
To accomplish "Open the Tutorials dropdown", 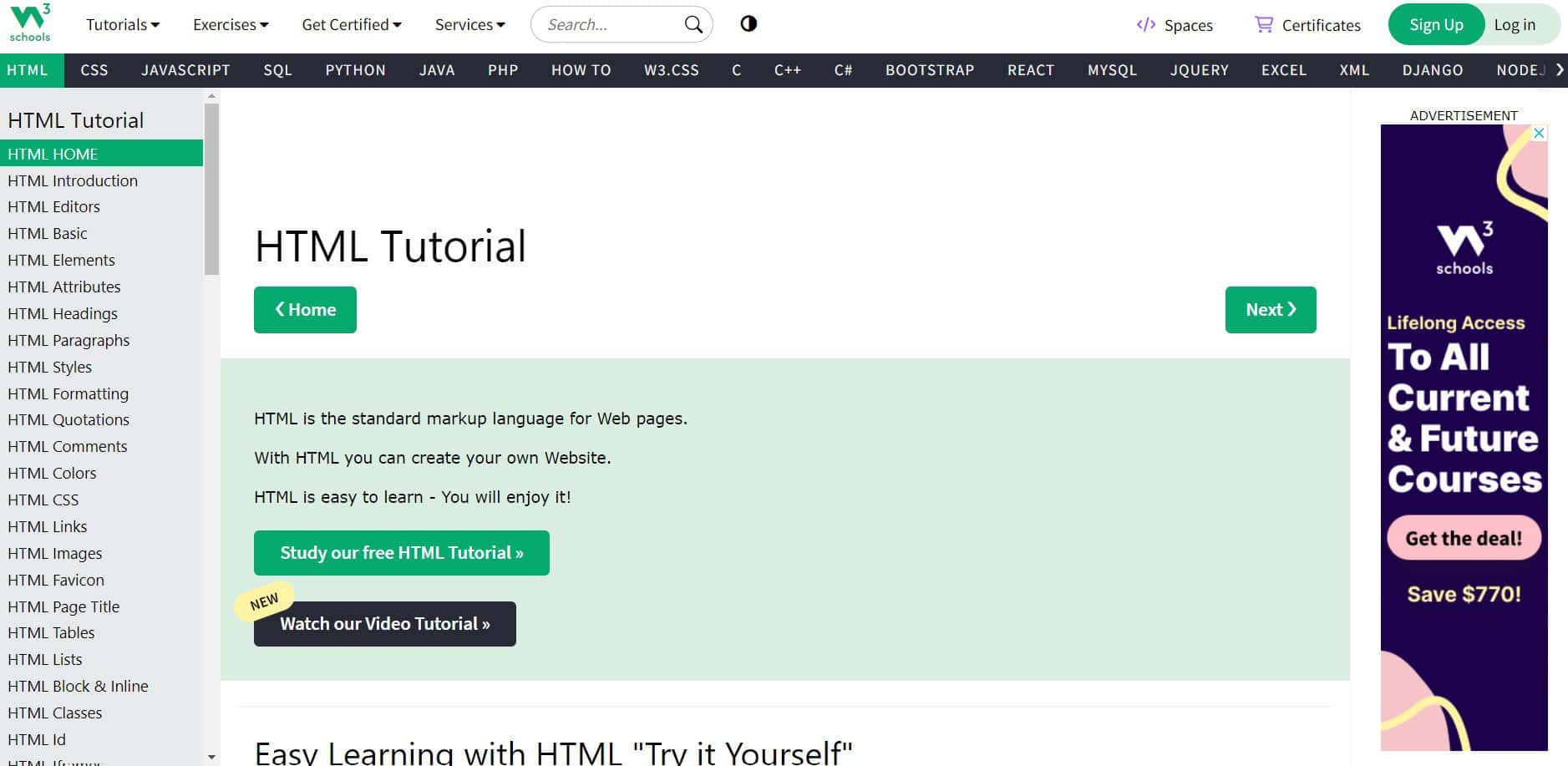I will (x=122, y=24).
